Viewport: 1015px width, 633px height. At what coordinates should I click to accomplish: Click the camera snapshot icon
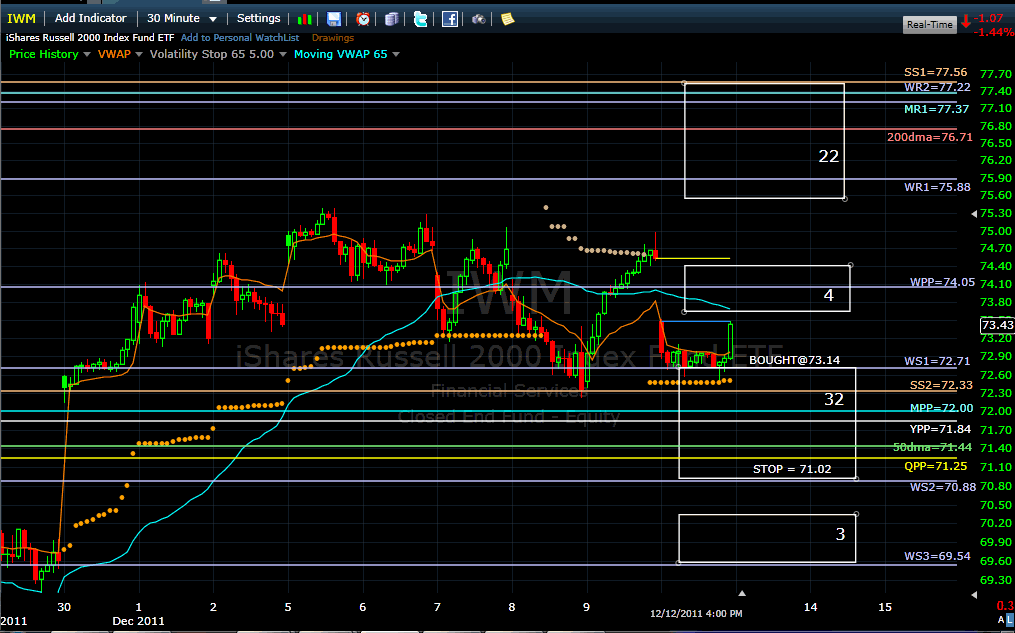(x=478, y=19)
